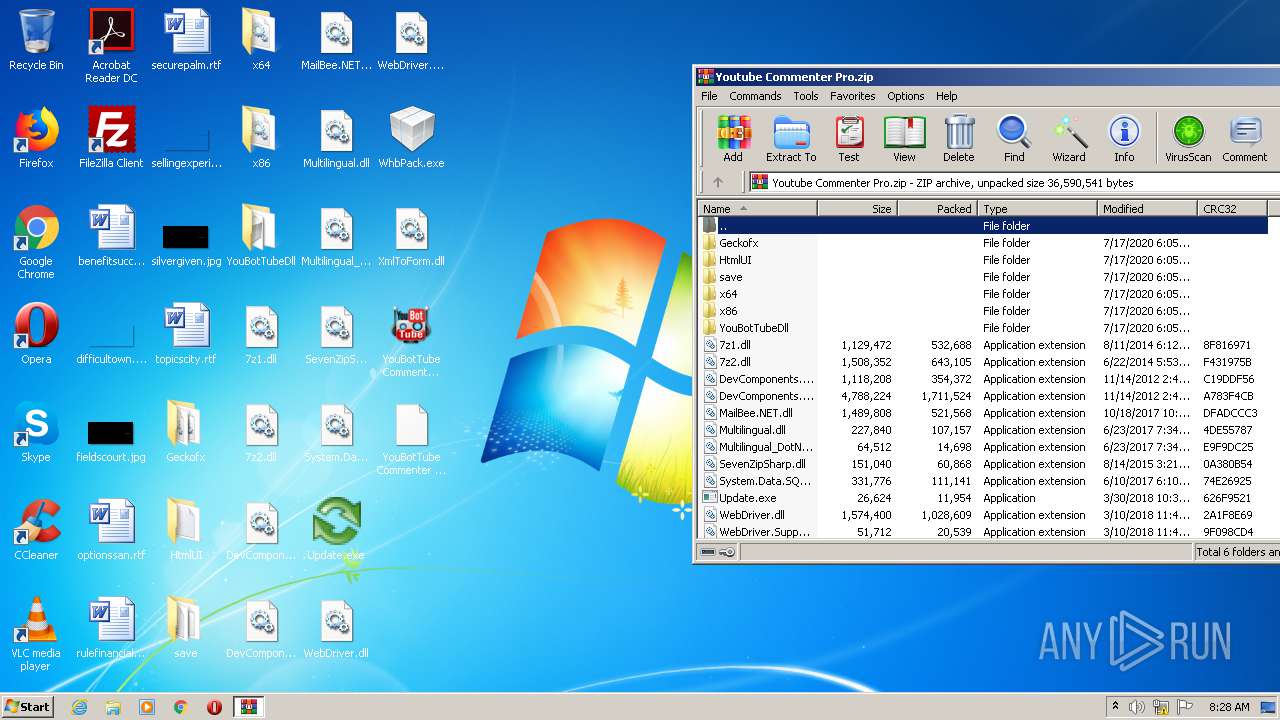Select the Google Chrome desktop shortcut
The height and width of the screenshot is (720, 1280).
pos(36,242)
